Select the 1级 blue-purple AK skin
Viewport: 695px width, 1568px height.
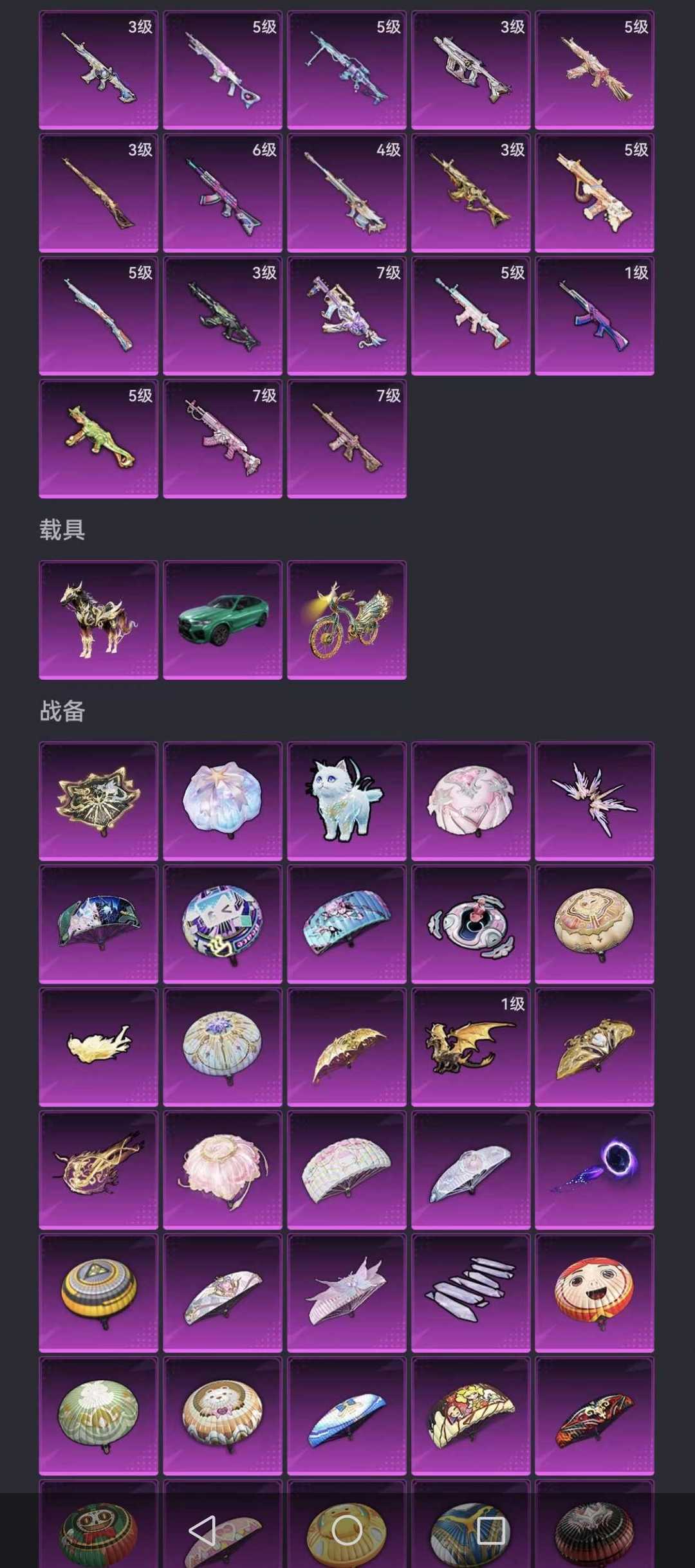coord(595,316)
